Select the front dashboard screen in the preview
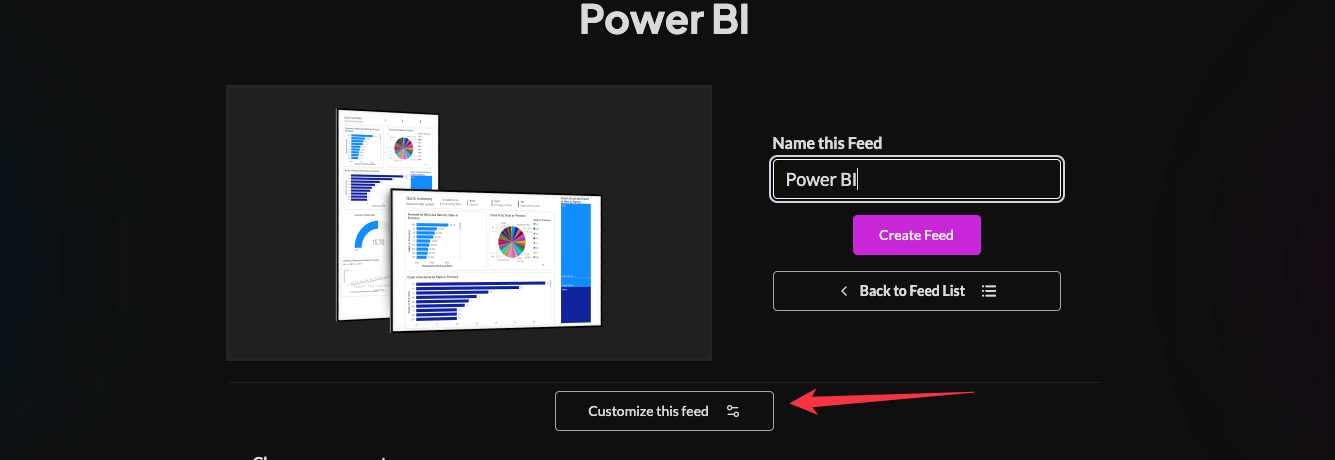The height and width of the screenshot is (460, 1335). (495, 260)
